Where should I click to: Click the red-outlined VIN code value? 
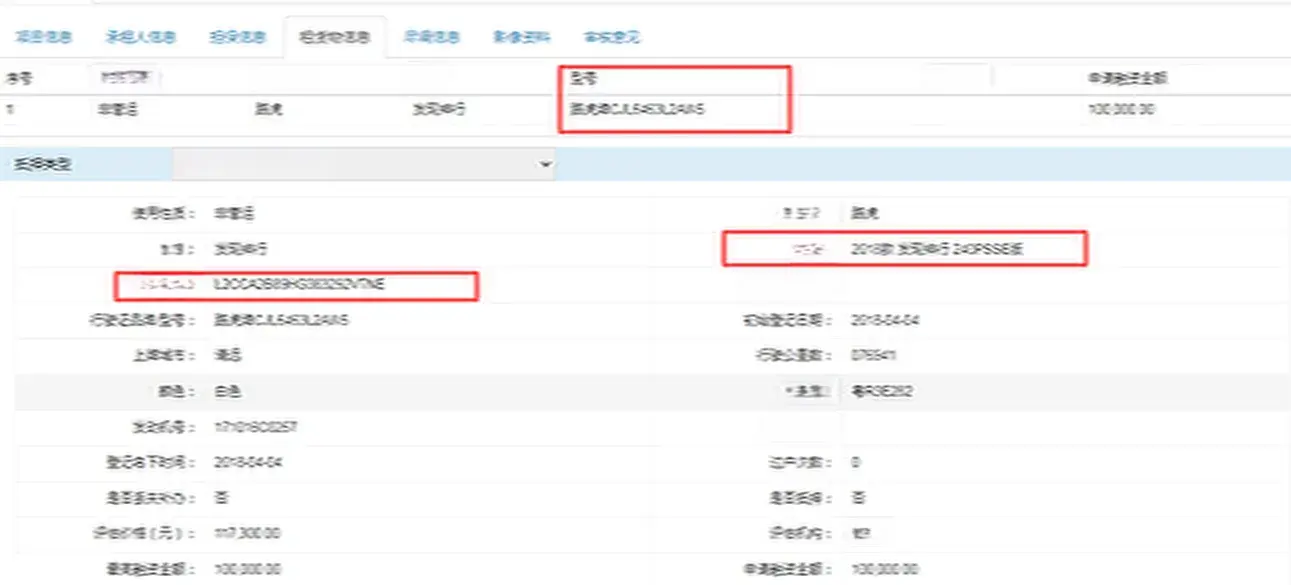click(x=299, y=285)
